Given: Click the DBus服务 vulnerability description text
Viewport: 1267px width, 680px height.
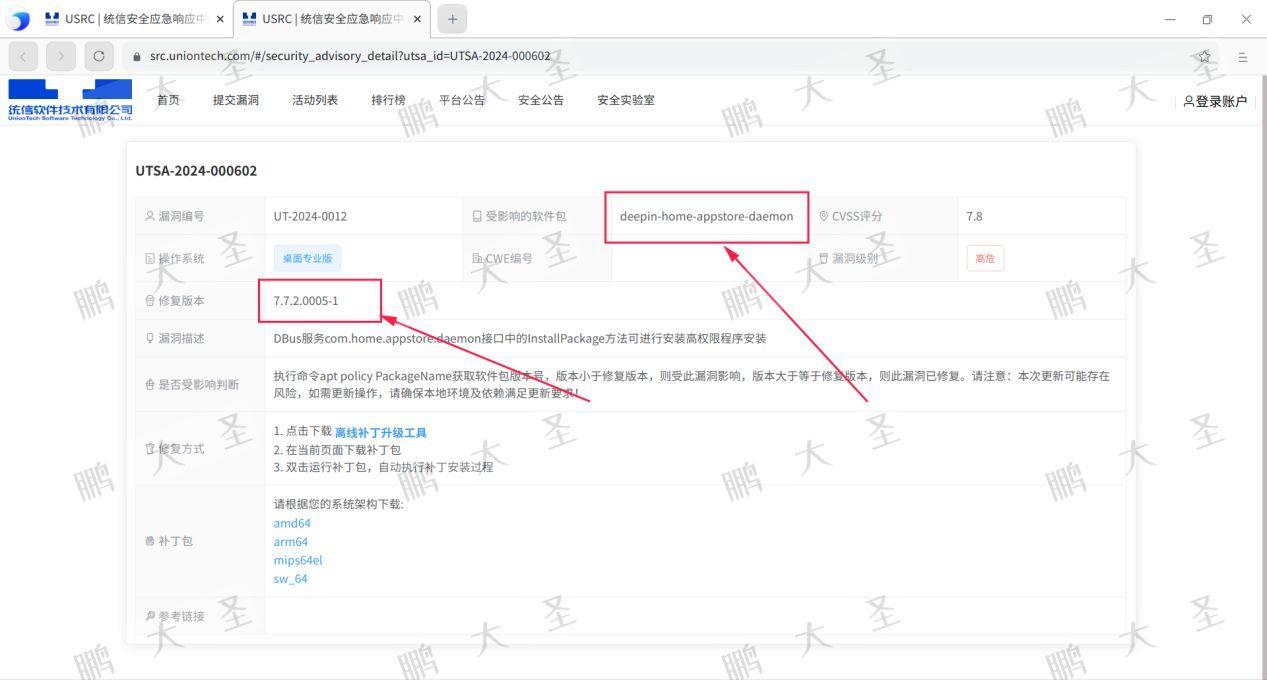Looking at the screenshot, I should (x=520, y=338).
